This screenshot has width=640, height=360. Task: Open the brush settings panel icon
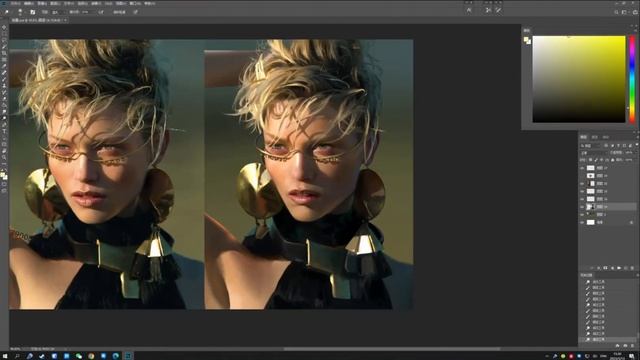(x=33, y=12)
